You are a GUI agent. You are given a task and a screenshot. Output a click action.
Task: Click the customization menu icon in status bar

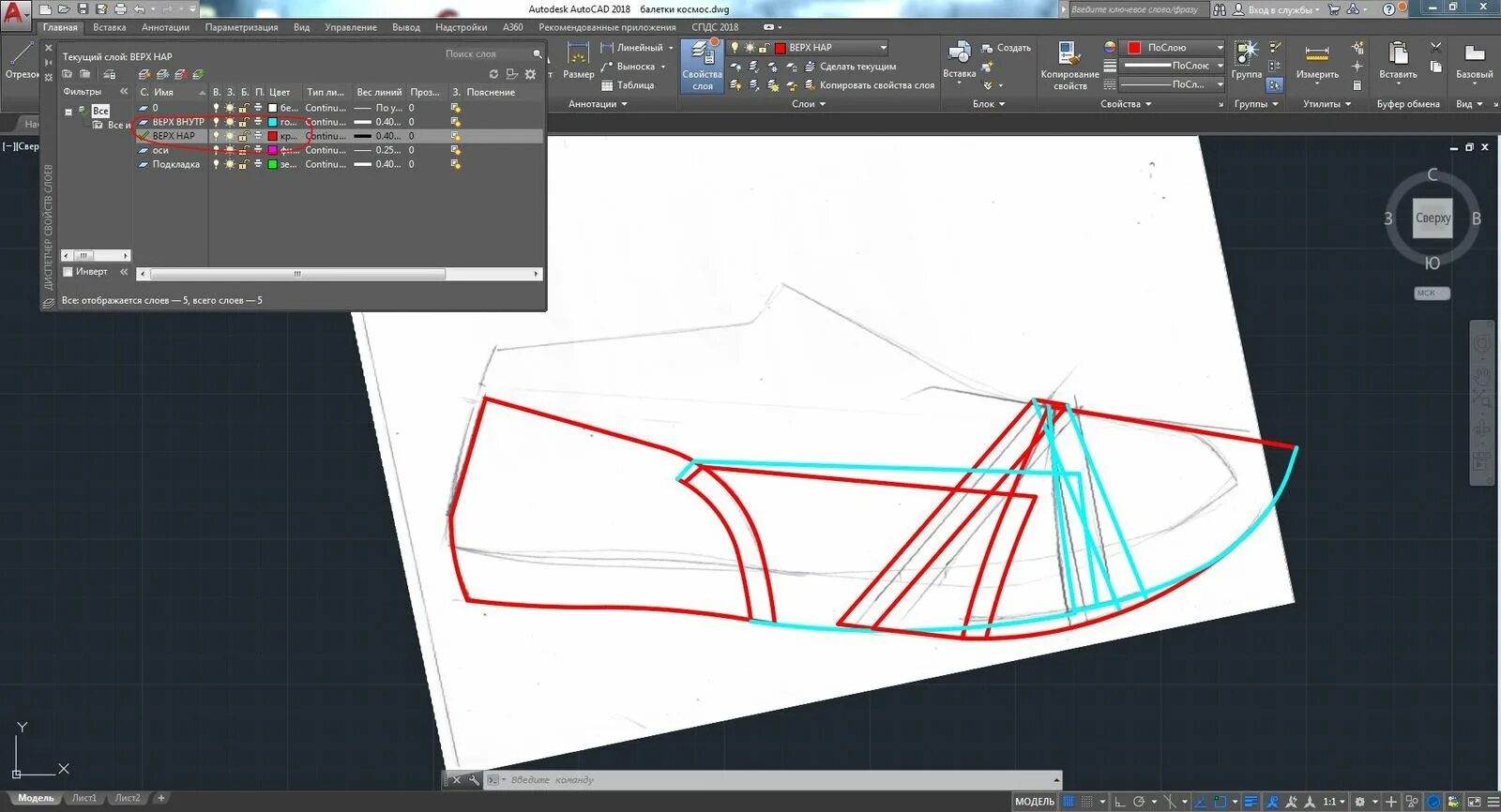(1493, 802)
